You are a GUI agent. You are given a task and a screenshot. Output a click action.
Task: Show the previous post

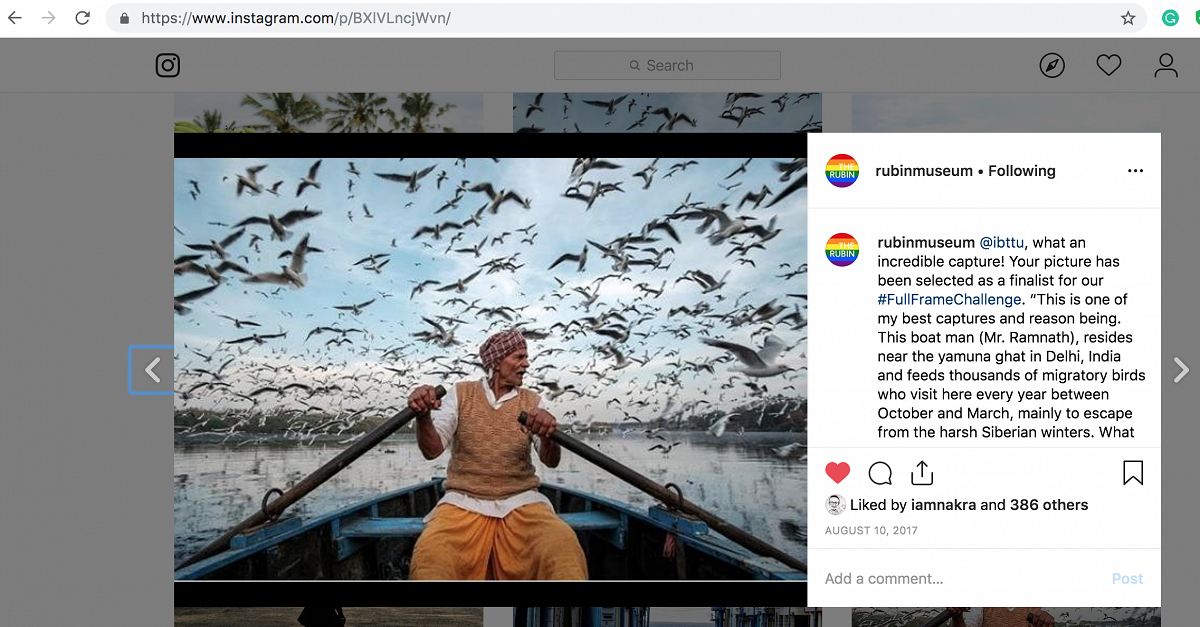coord(152,370)
